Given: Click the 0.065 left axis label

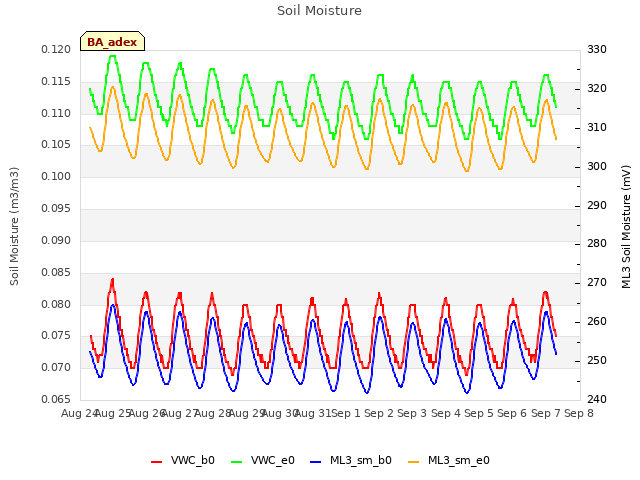Looking at the screenshot, I should tap(56, 399).
